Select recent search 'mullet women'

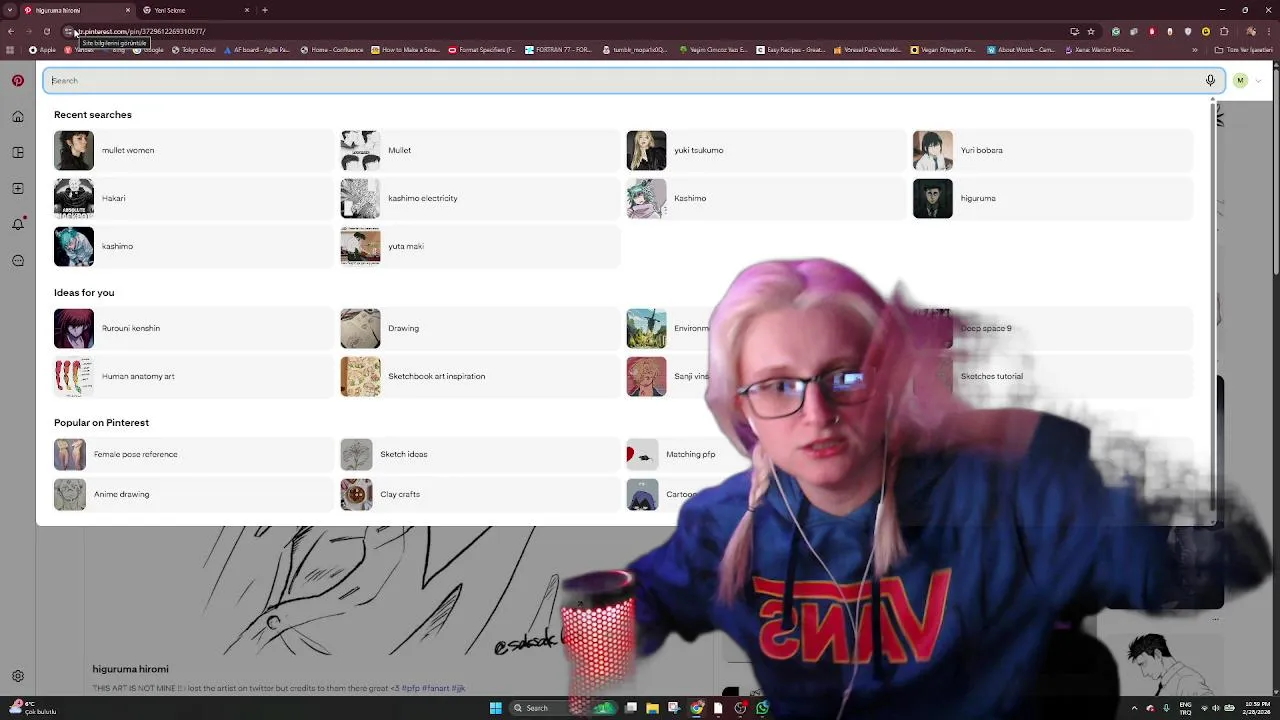point(194,150)
